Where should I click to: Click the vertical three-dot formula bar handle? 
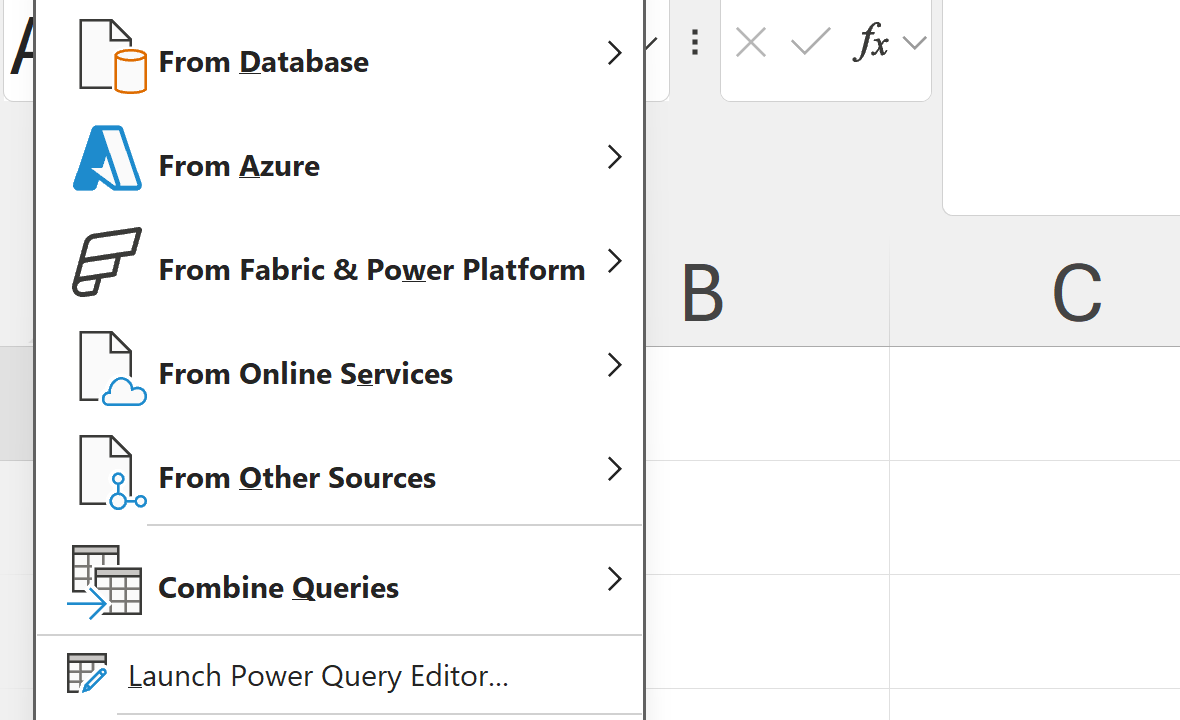click(x=695, y=42)
